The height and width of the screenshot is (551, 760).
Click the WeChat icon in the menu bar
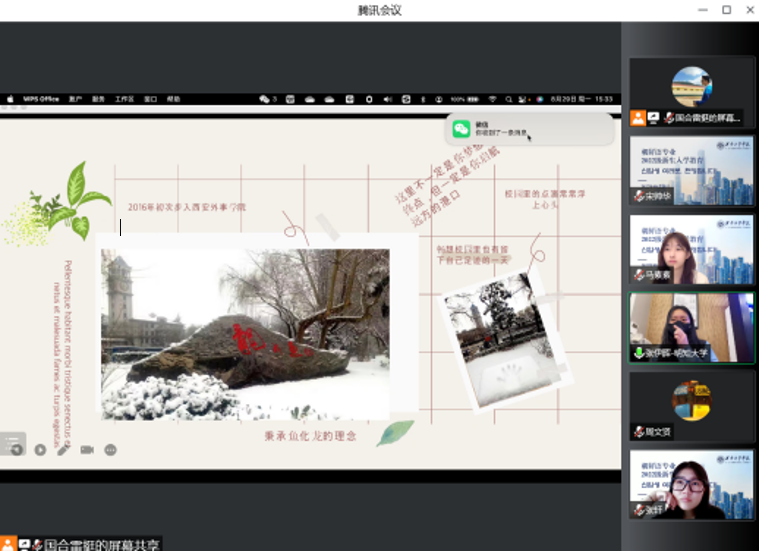pyautogui.click(x=265, y=99)
